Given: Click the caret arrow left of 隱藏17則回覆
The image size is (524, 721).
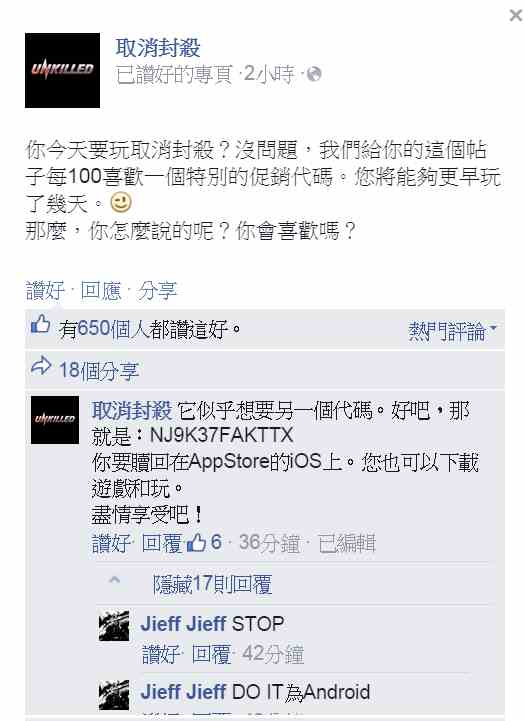Looking at the screenshot, I should pos(114,580).
